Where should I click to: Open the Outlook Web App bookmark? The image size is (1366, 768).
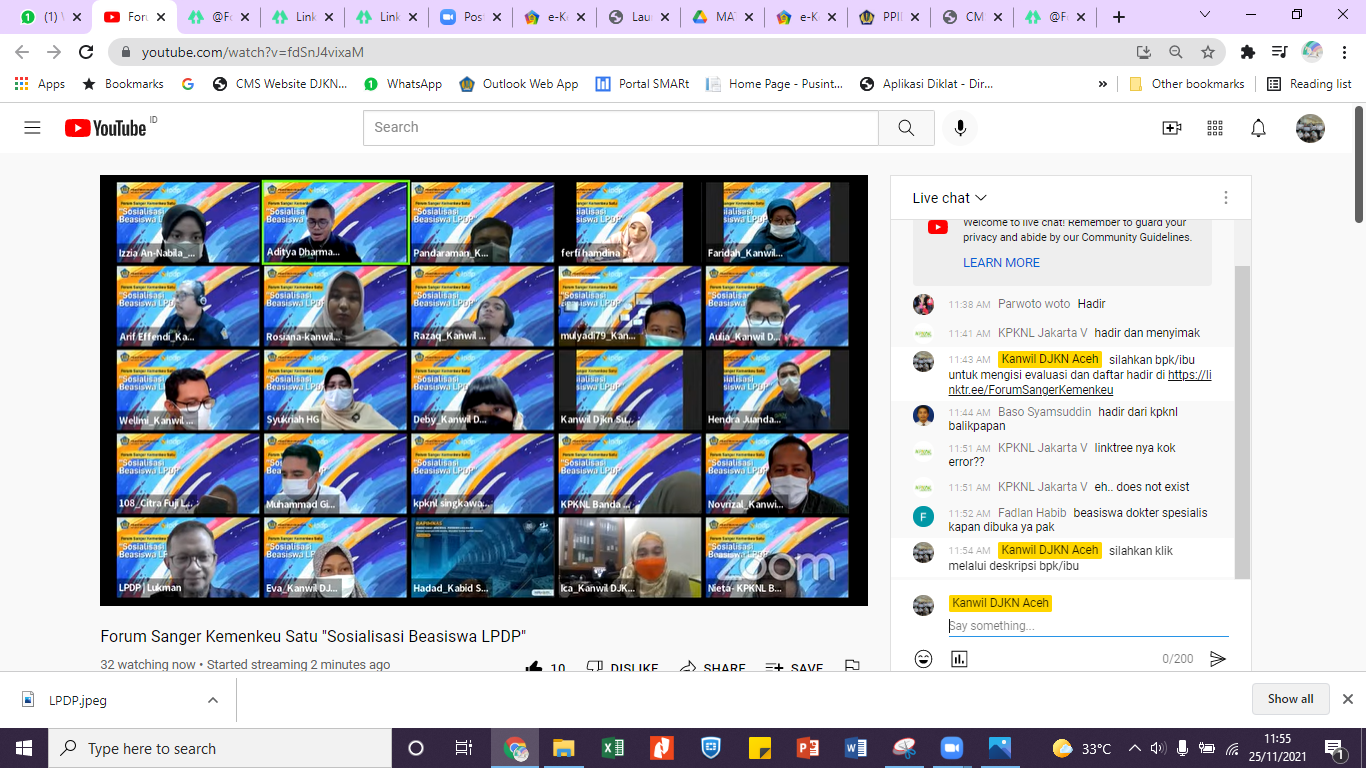click(519, 84)
